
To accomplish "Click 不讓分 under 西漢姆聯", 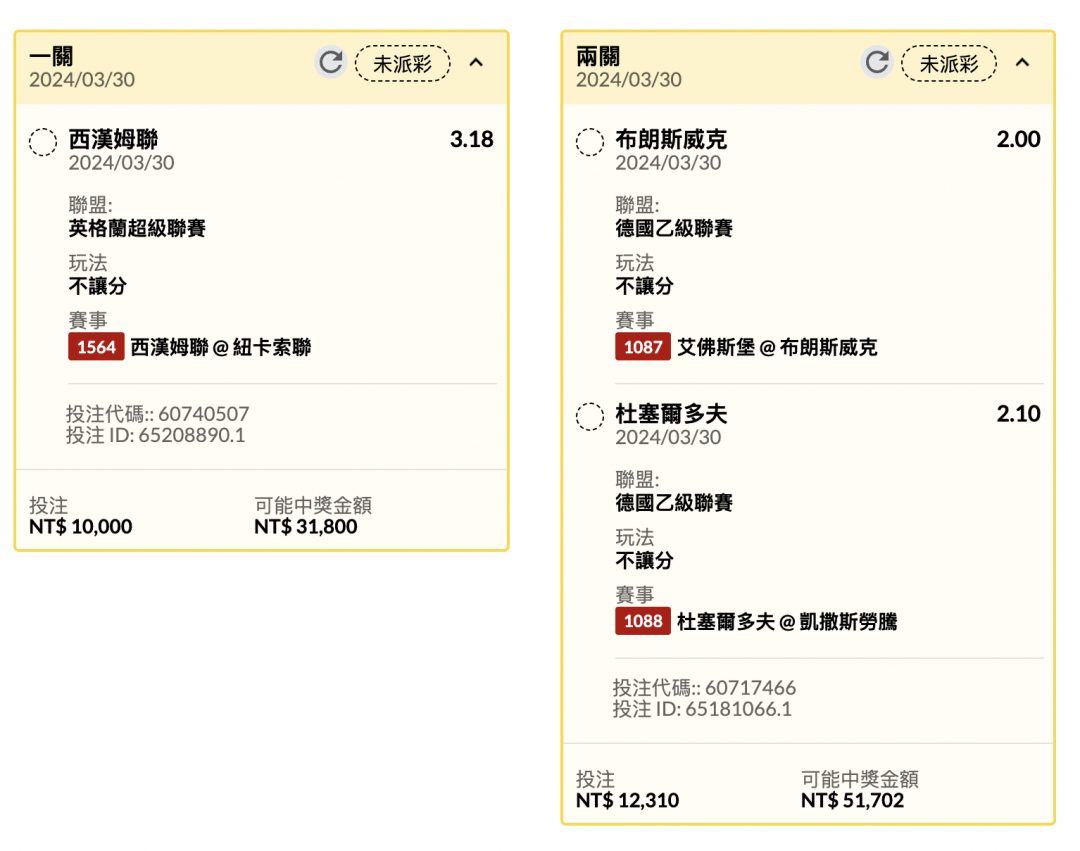I will (x=97, y=286).
